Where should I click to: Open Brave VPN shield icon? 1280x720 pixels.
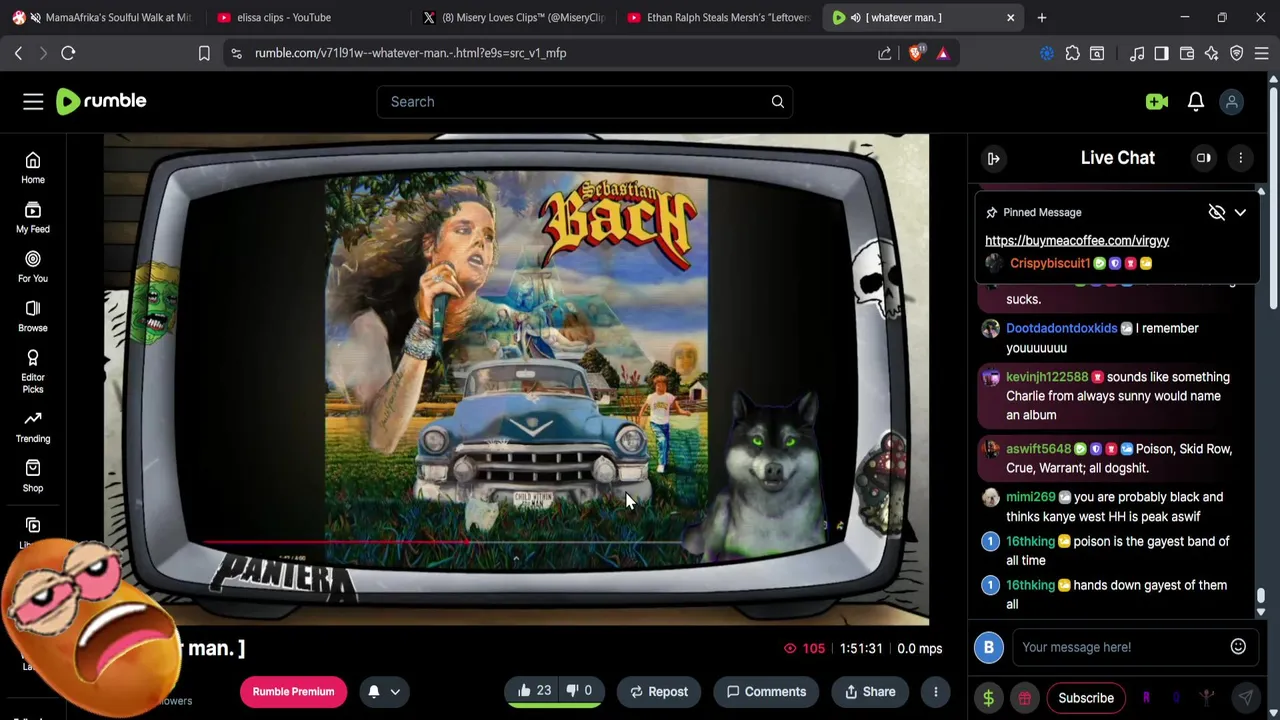(1237, 53)
